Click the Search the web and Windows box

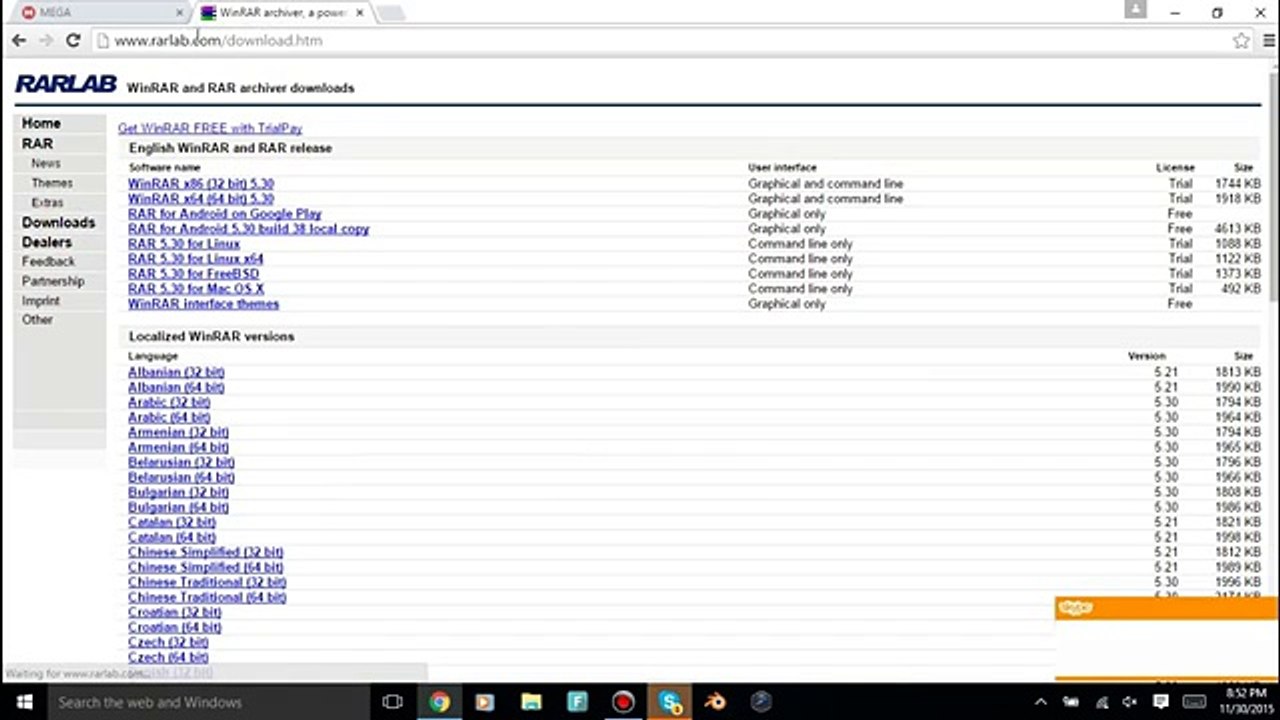pyautogui.click(x=208, y=702)
